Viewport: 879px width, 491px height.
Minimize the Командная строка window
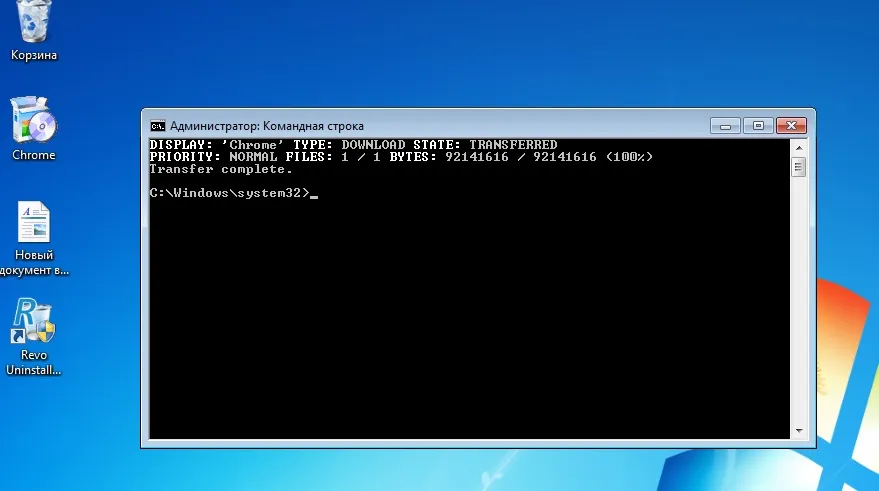(x=725, y=126)
